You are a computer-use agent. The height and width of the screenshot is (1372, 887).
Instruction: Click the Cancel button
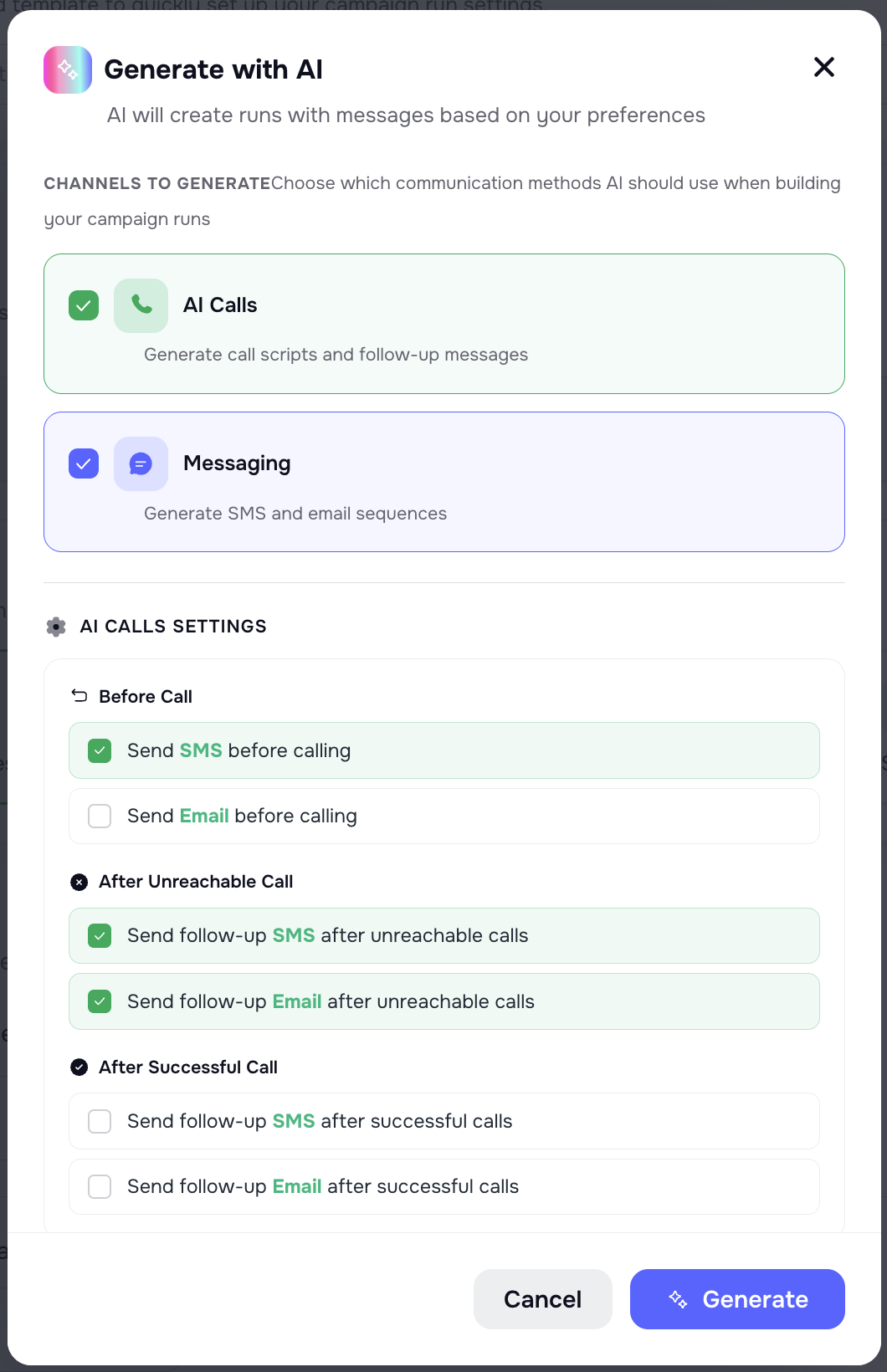542,1299
